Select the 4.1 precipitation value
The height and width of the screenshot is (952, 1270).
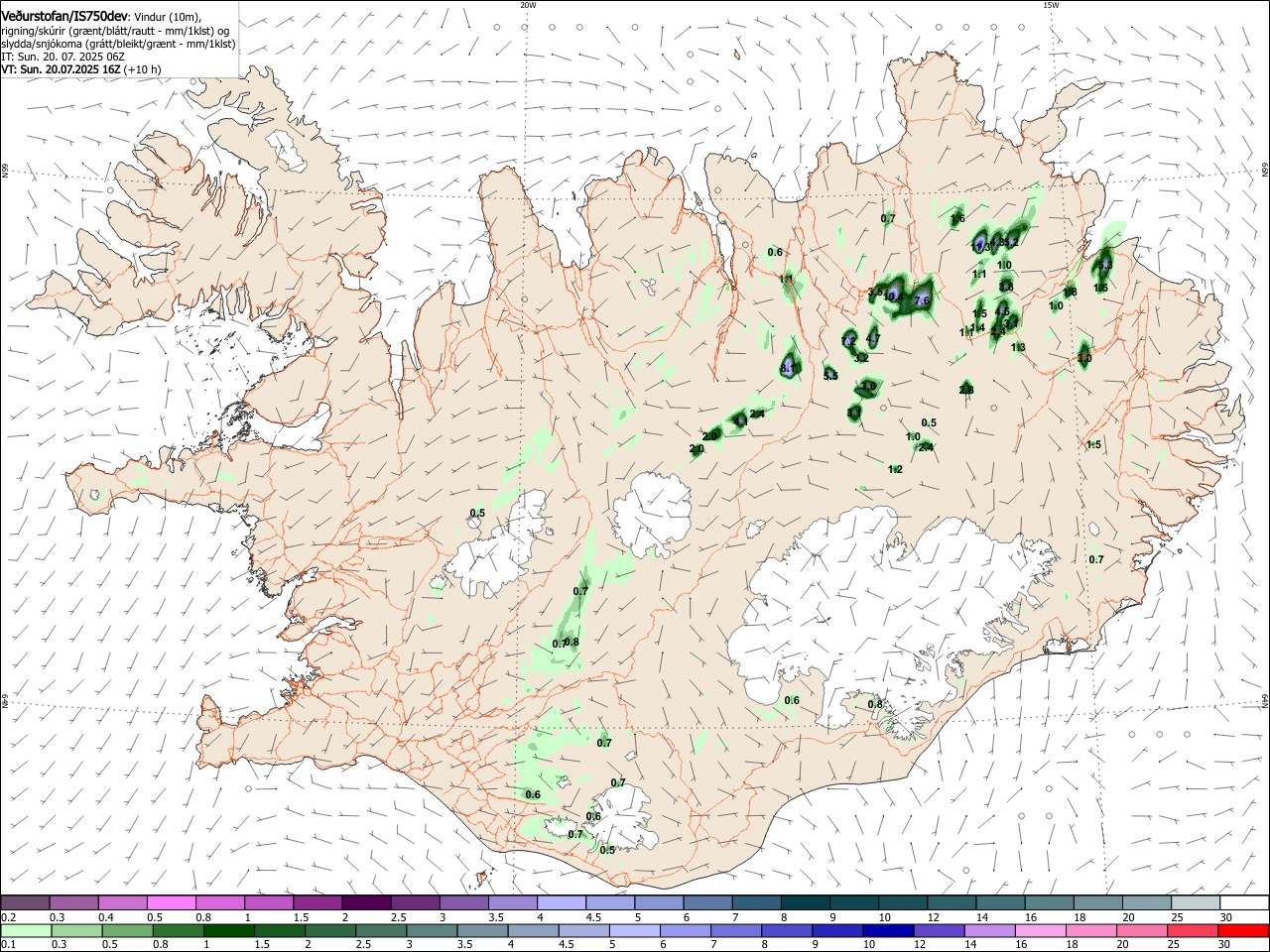tap(739, 421)
